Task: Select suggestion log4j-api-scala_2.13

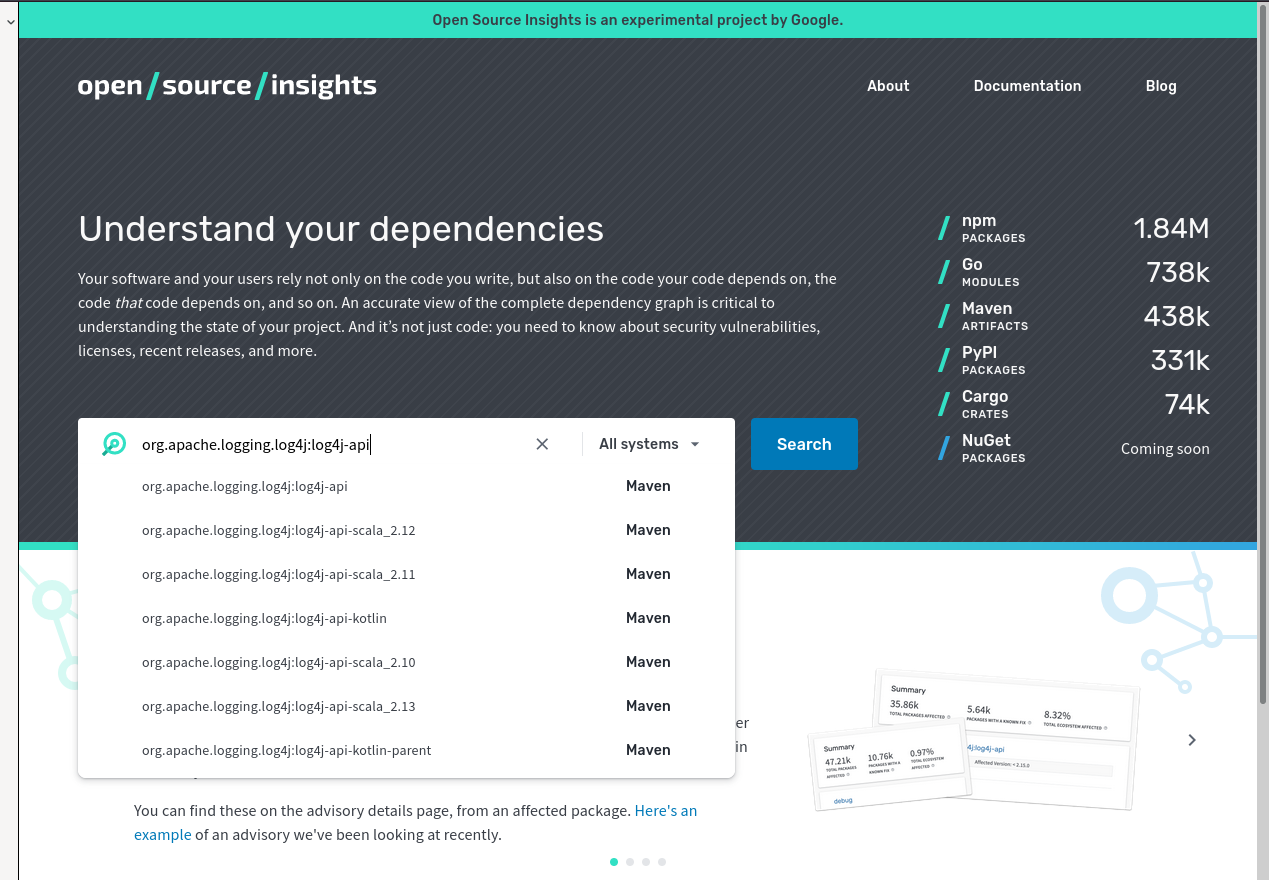Action: pyautogui.click(x=406, y=706)
